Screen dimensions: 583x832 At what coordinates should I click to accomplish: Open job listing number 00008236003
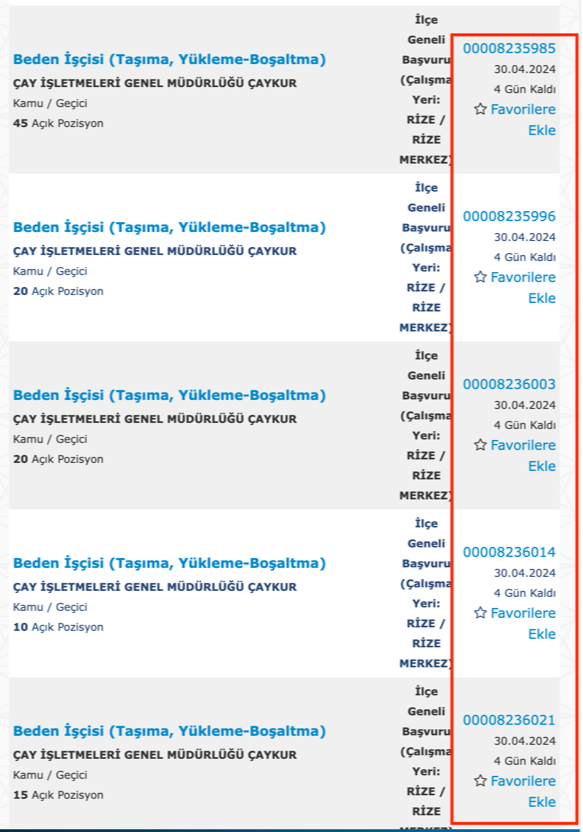click(x=509, y=384)
